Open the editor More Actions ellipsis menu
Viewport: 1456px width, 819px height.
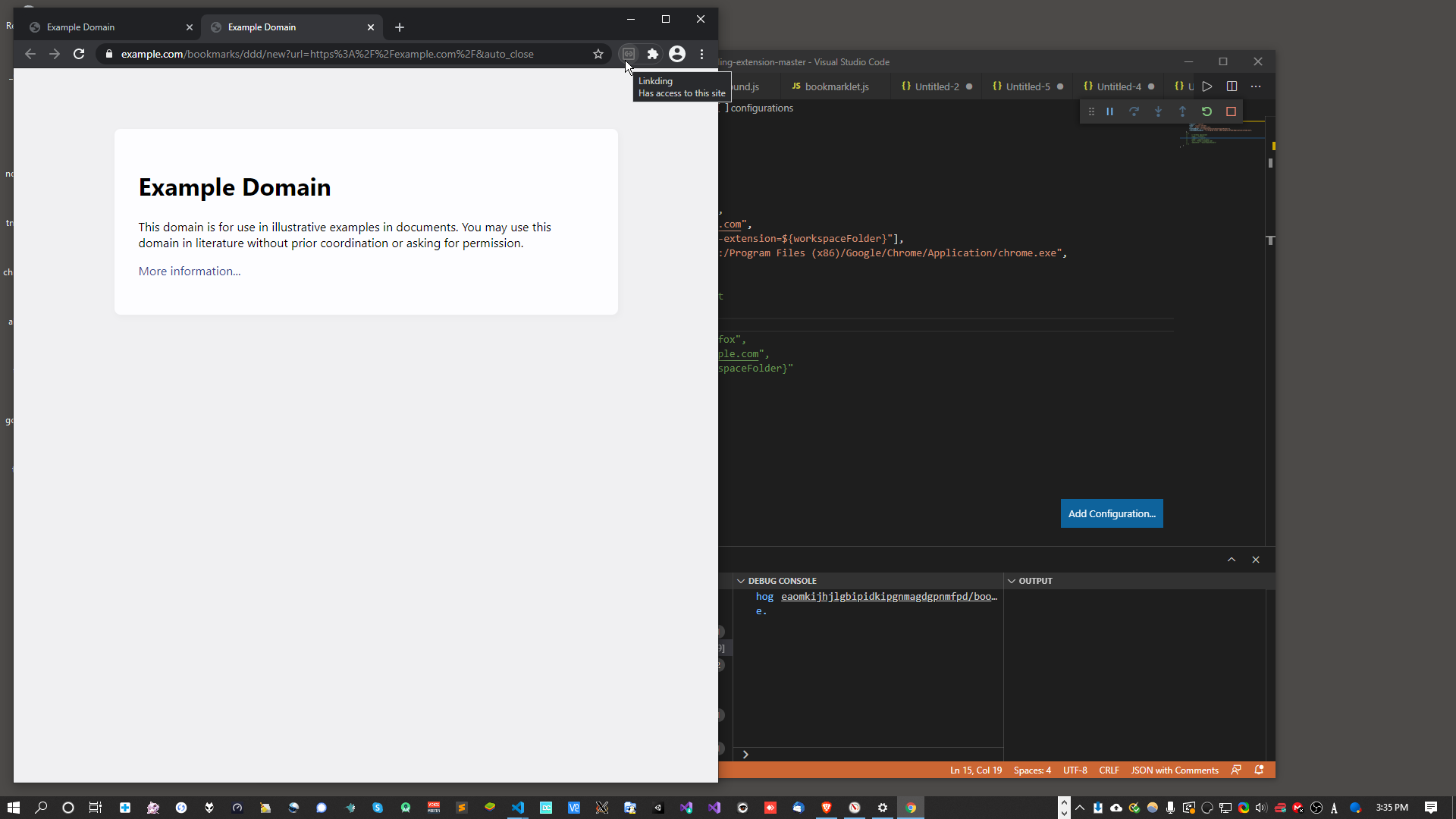pos(1256,86)
